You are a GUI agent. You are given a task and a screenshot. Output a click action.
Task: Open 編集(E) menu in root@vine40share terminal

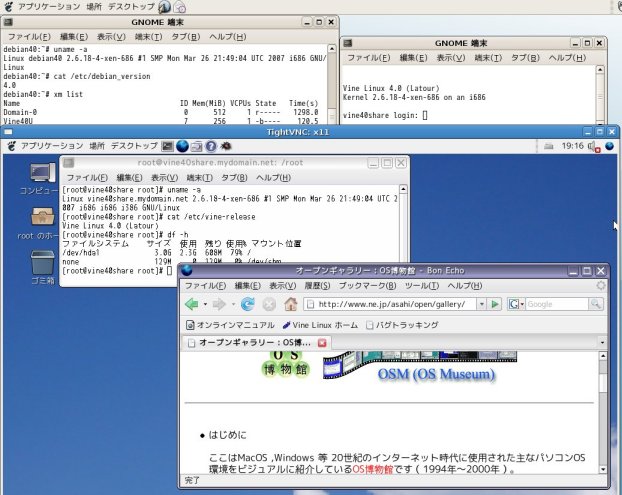pyautogui.click(x=129, y=178)
